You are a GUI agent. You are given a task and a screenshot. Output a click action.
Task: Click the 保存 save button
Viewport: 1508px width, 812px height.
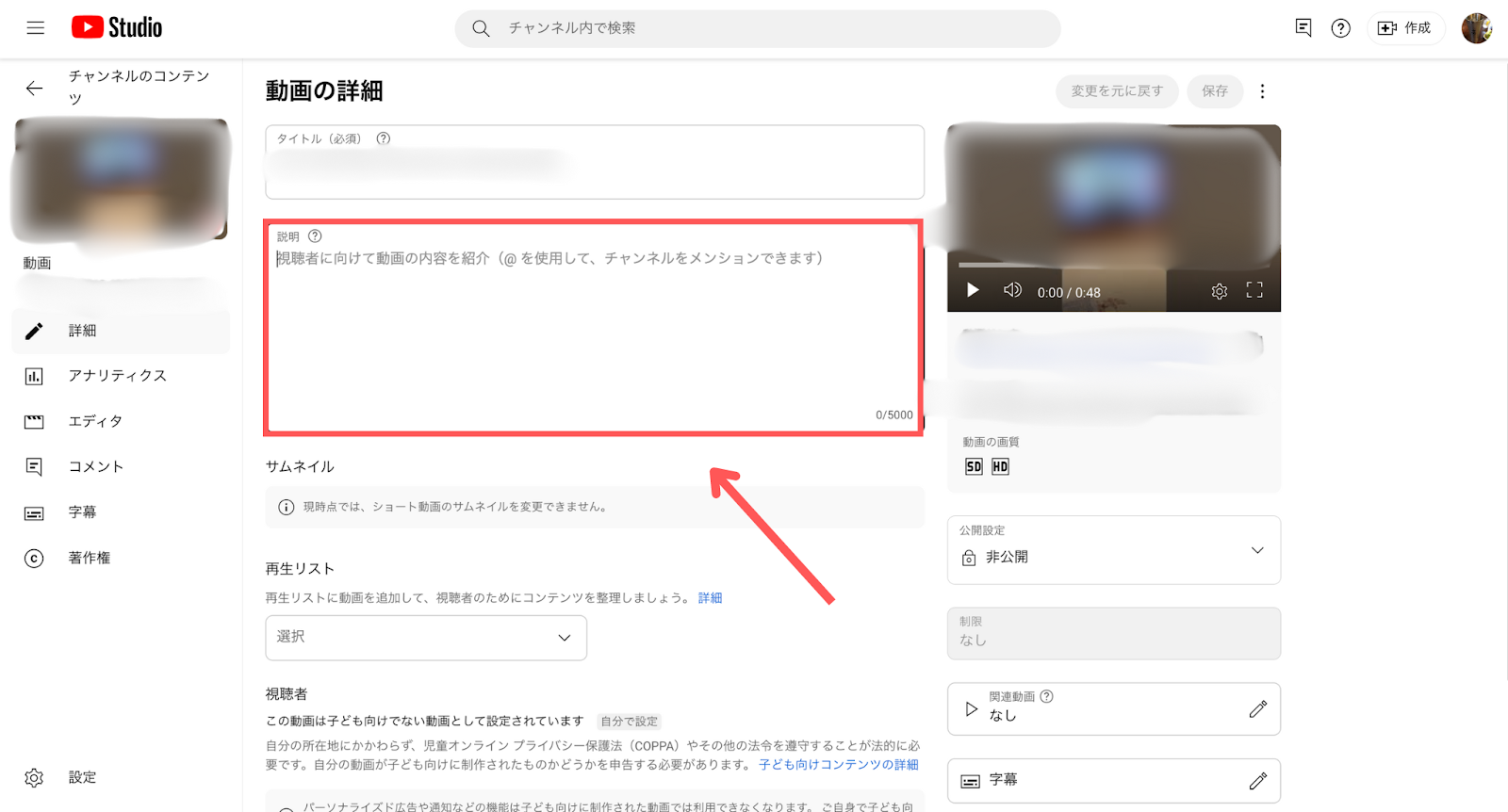1215,91
